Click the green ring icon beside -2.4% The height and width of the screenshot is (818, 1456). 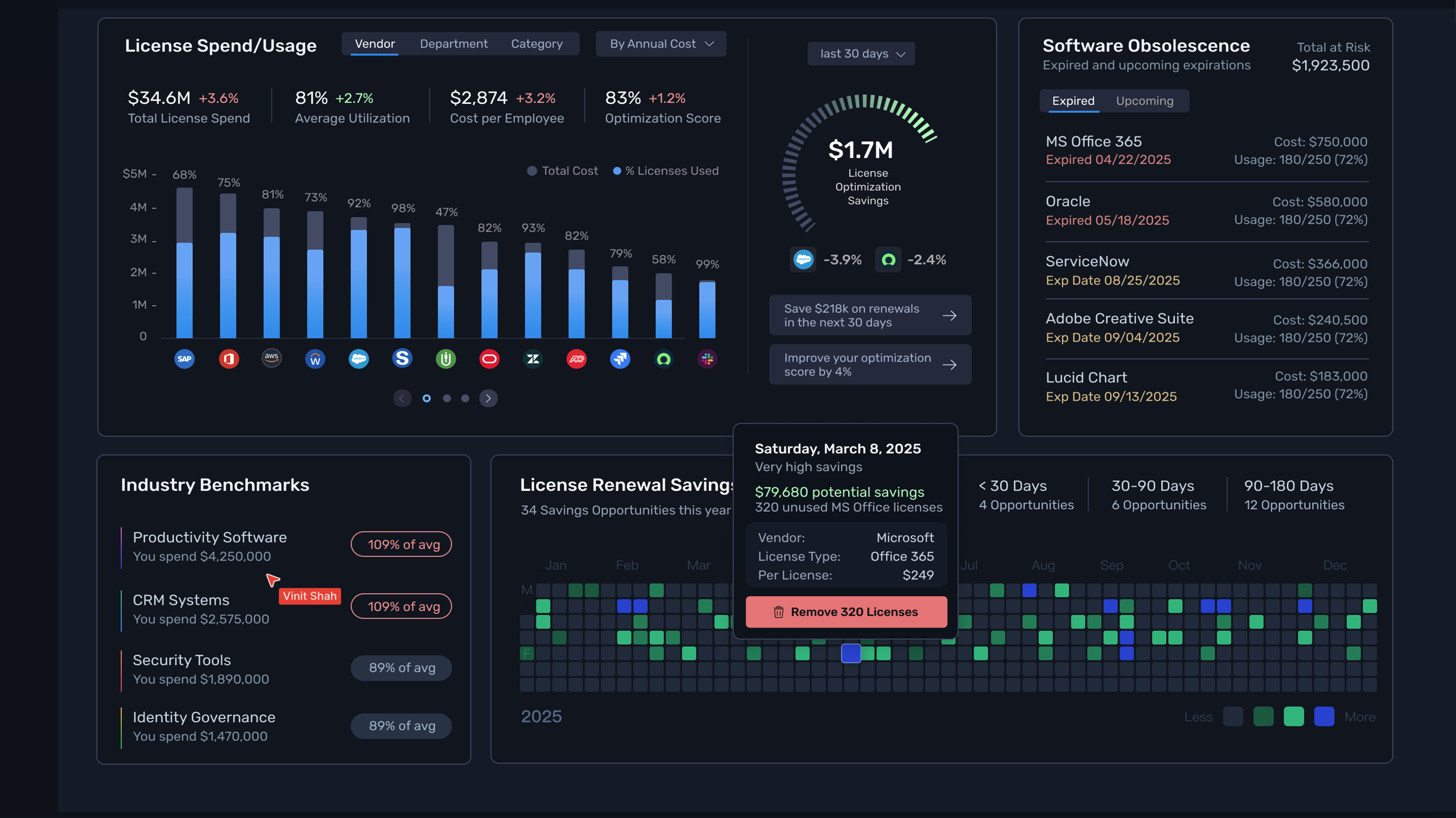pyautogui.click(x=889, y=259)
